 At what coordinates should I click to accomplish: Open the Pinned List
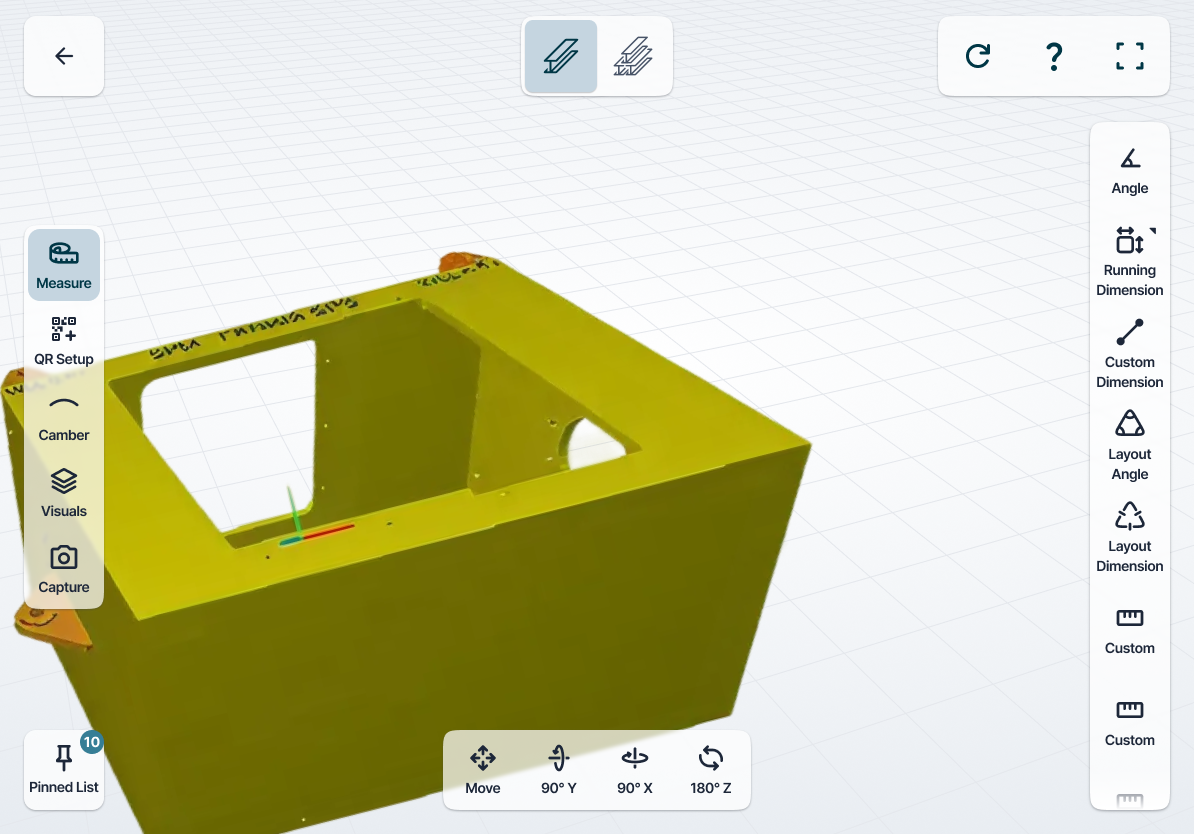point(64,770)
